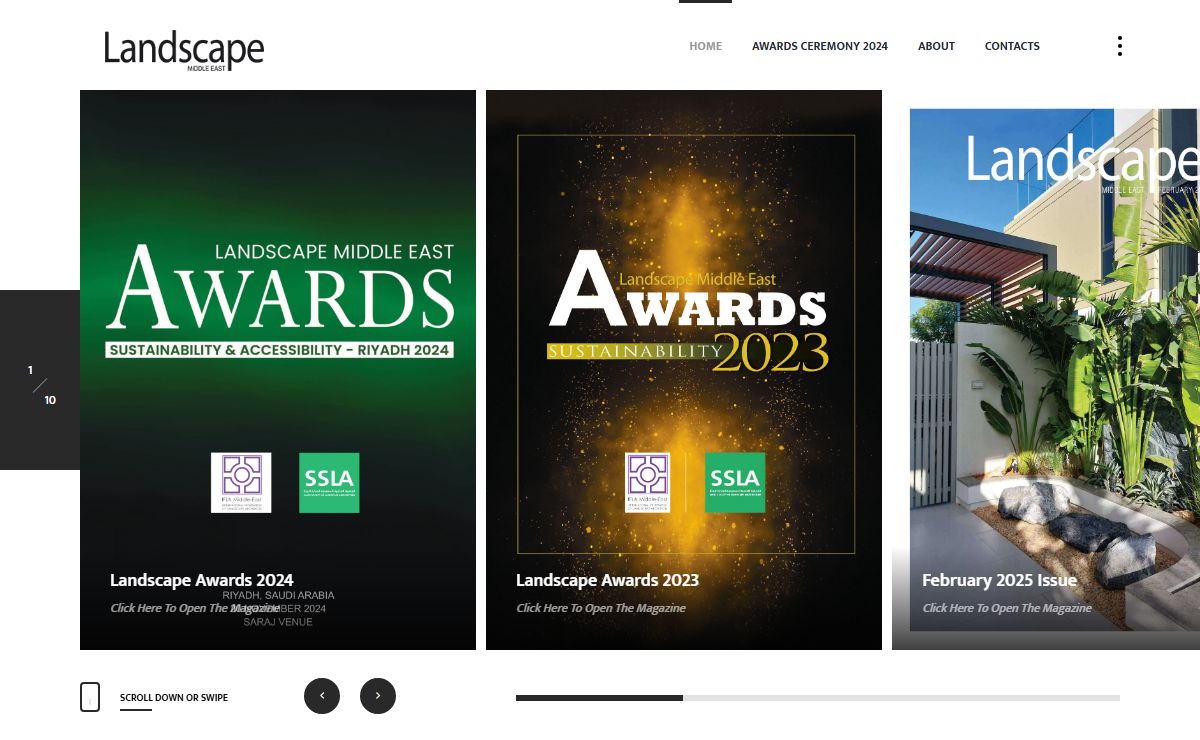Select the gold Awards Sustainability 2023 cover
Image resolution: width=1200 pixels, height=740 pixels.
point(684,370)
